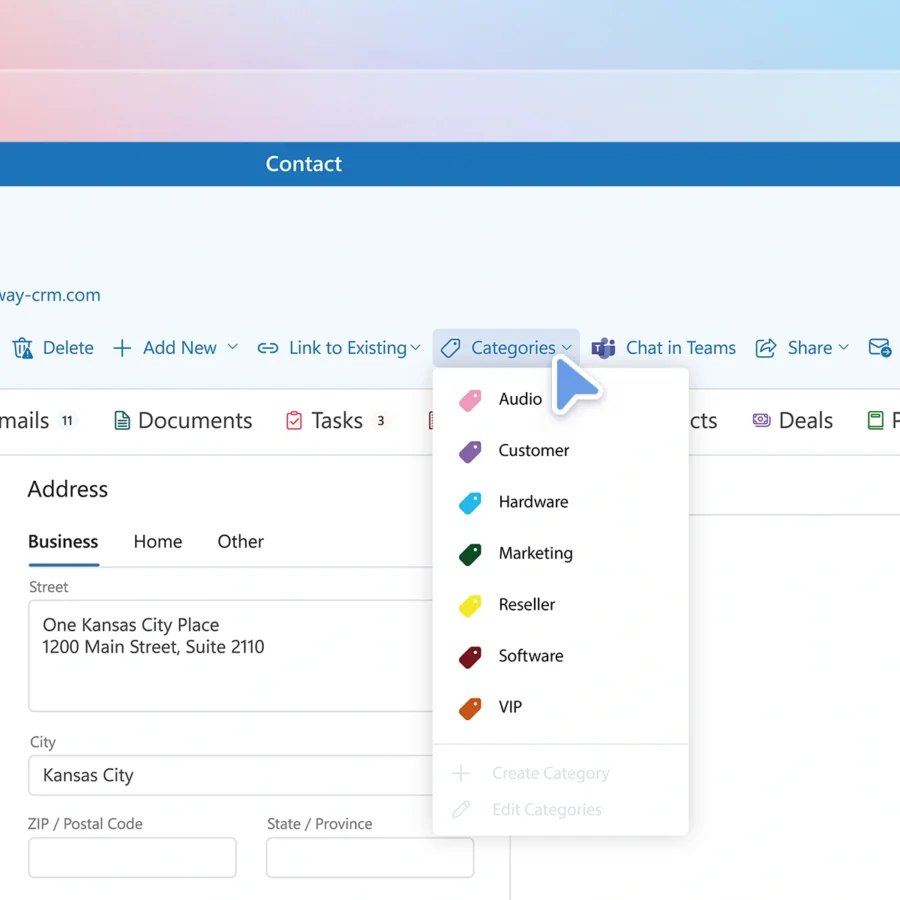Image resolution: width=900 pixels, height=900 pixels.
Task: Click the Delete trash icon
Action: click(x=22, y=348)
